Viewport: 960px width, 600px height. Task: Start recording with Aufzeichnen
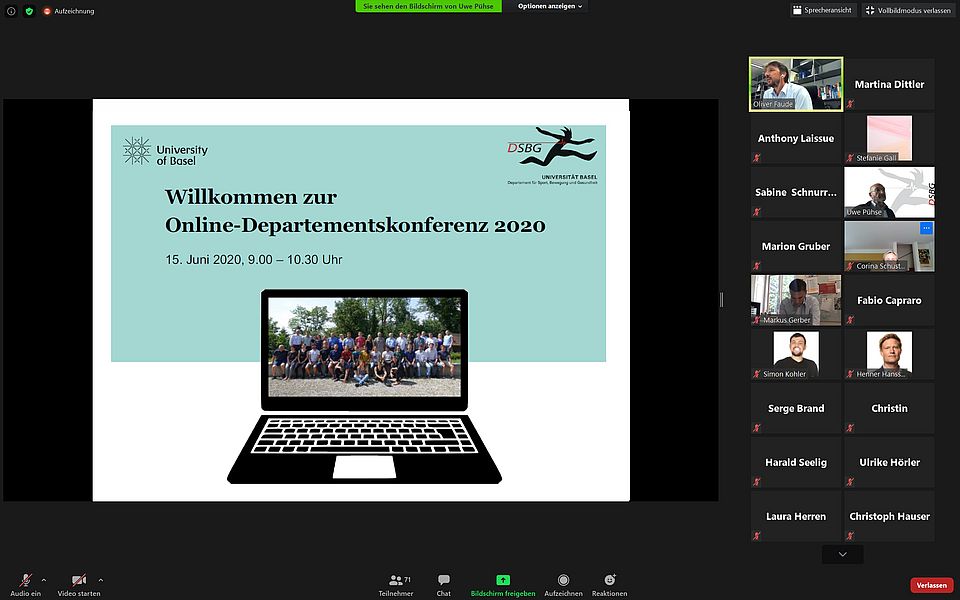[563, 584]
